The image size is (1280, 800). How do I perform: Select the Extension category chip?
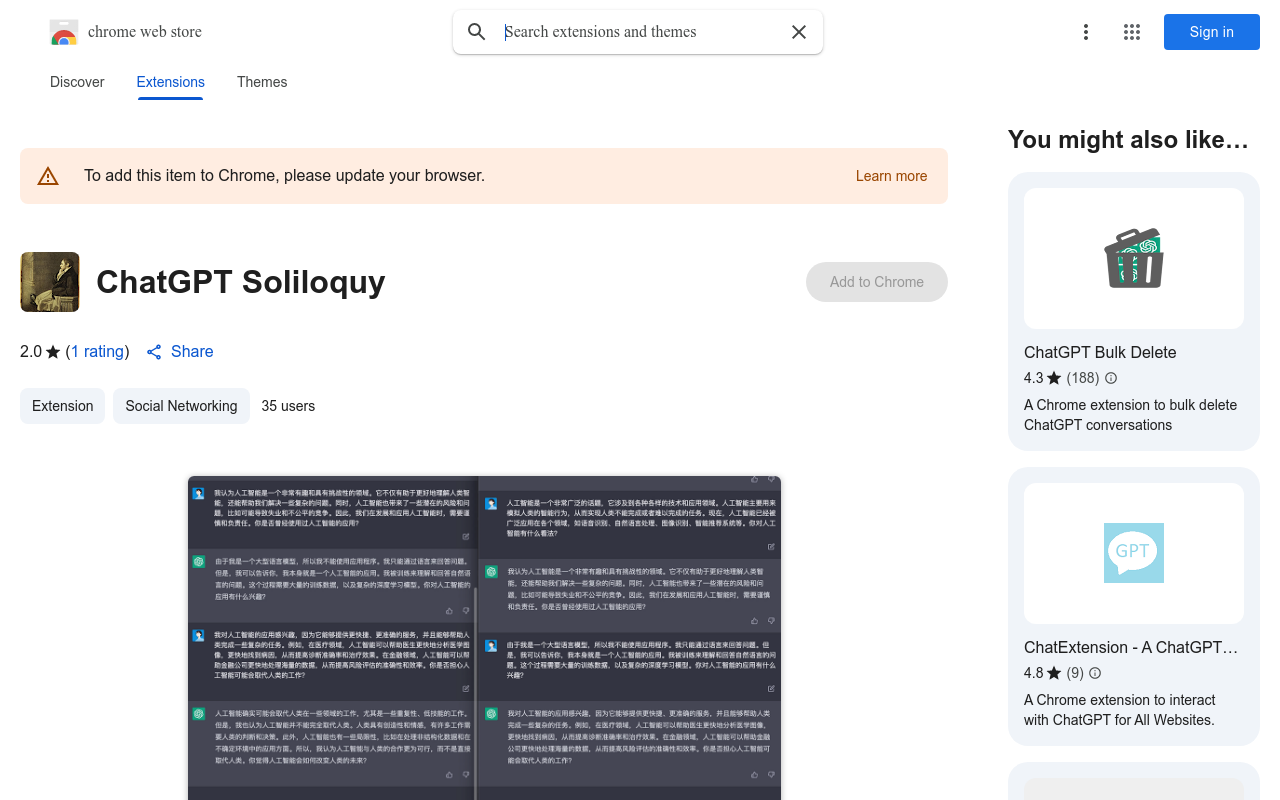[x=62, y=406]
